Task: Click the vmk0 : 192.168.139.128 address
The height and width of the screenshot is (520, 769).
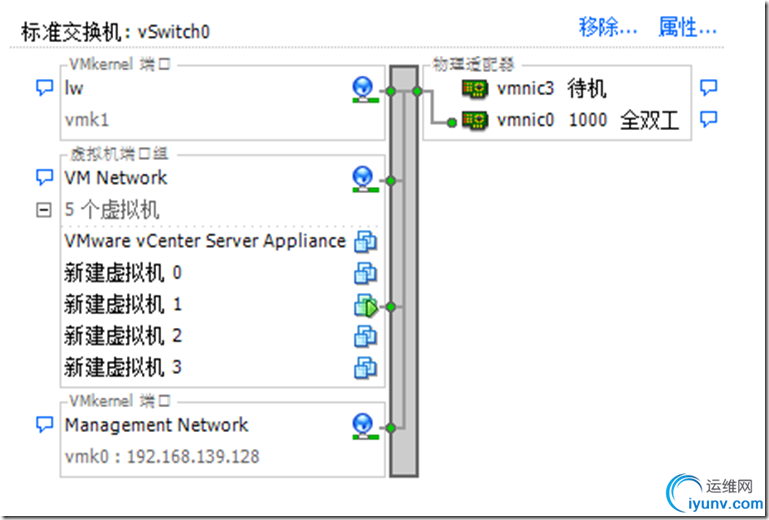Action: point(162,457)
